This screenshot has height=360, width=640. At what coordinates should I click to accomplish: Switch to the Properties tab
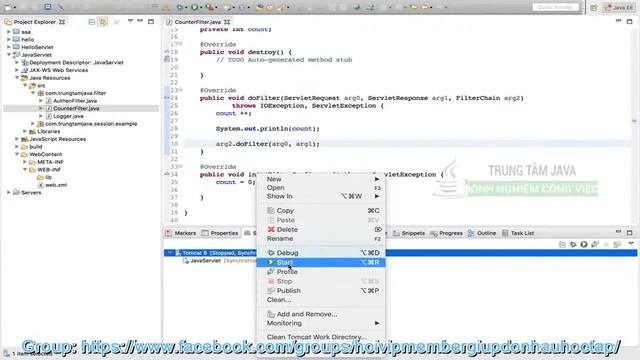220,233
